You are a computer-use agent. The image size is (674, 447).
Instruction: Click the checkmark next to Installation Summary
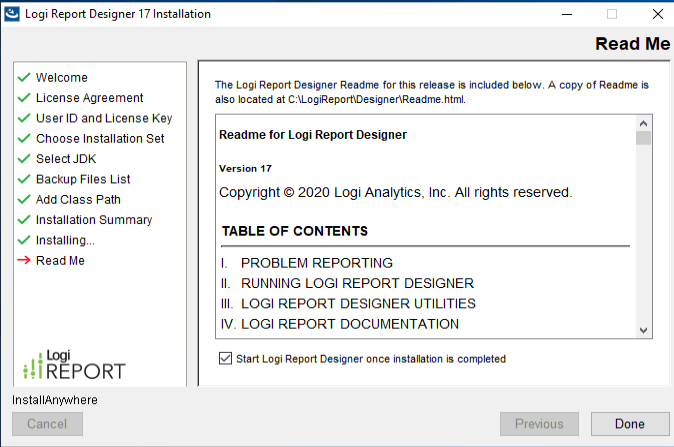(x=24, y=220)
